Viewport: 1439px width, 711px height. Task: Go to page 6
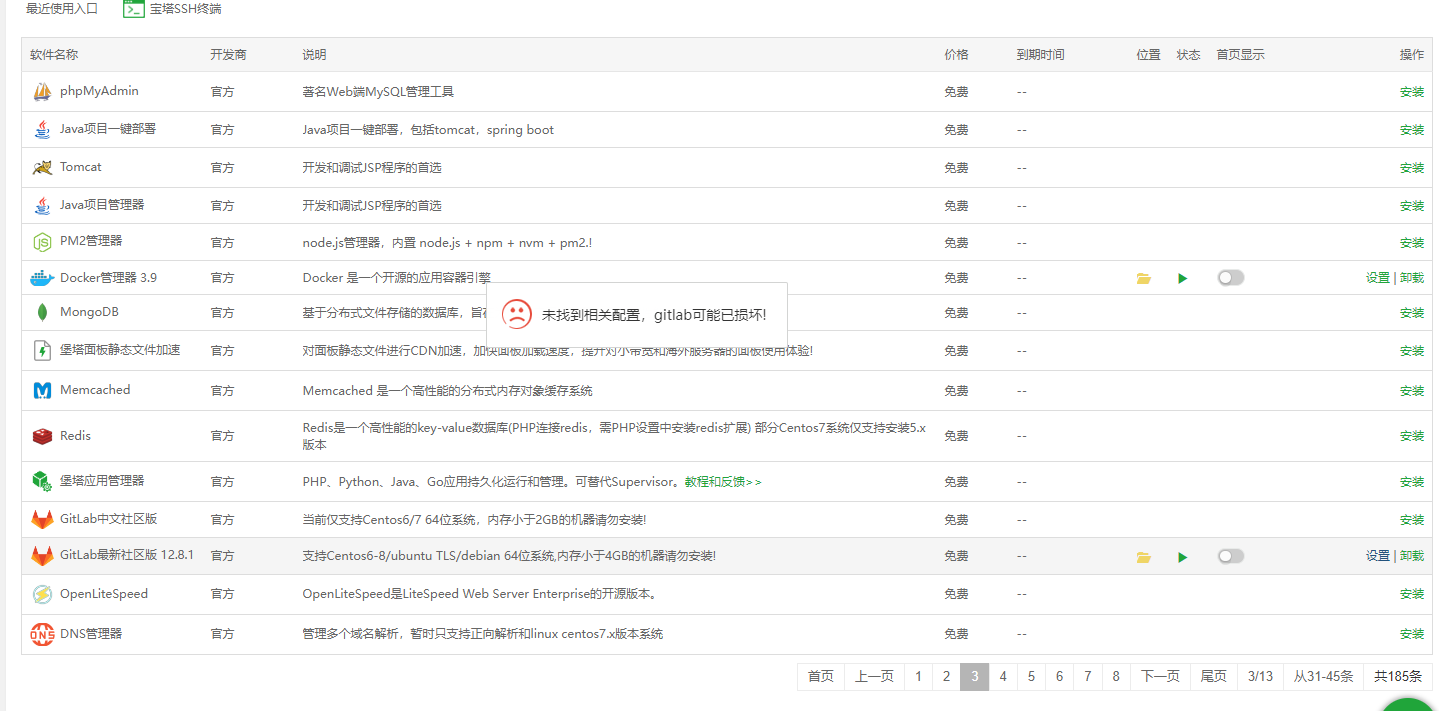tap(1059, 677)
